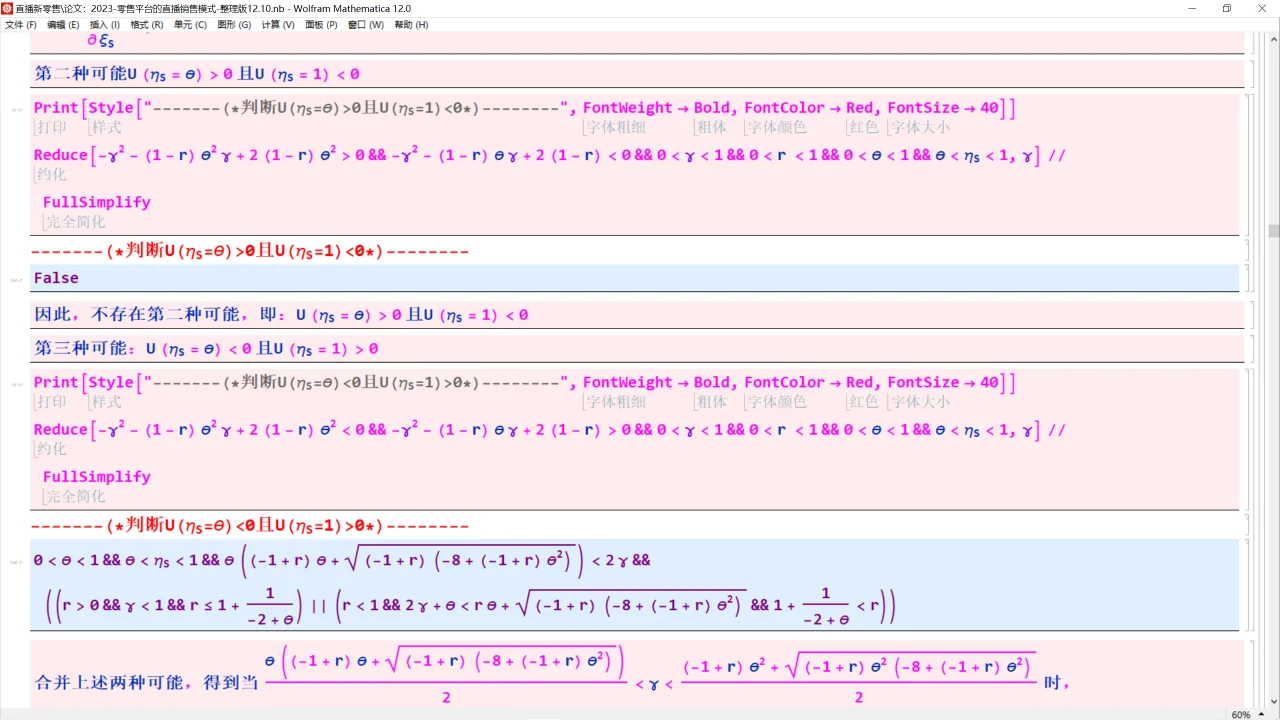Open the 格式 (R) menu
This screenshot has height=720, width=1280.
(147, 25)
